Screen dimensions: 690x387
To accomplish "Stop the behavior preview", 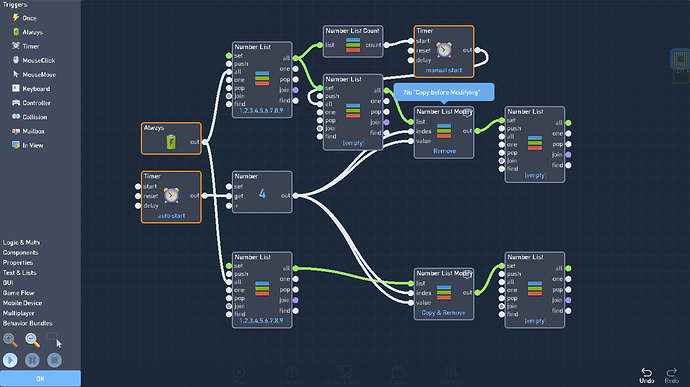I will [55, 360].
